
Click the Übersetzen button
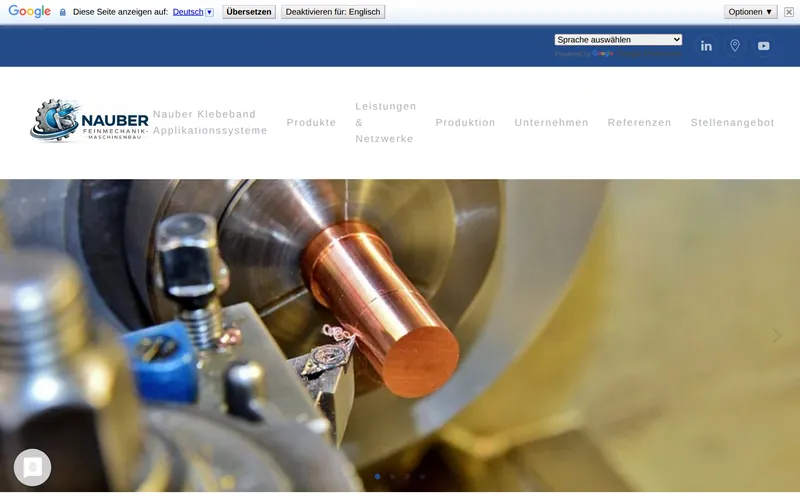pos(249,12)
